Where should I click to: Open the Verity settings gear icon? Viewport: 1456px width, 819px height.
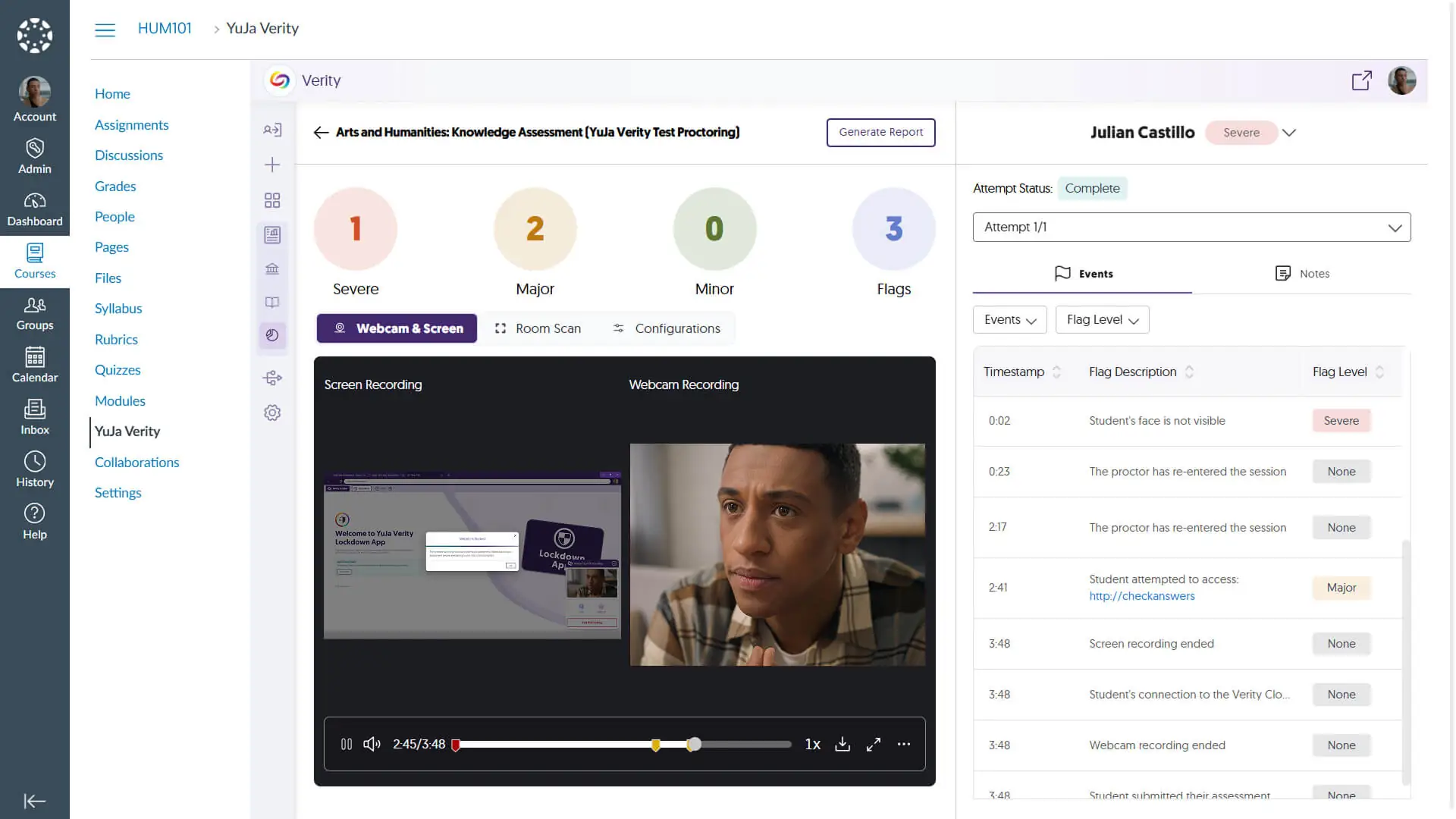pos(272,413)
